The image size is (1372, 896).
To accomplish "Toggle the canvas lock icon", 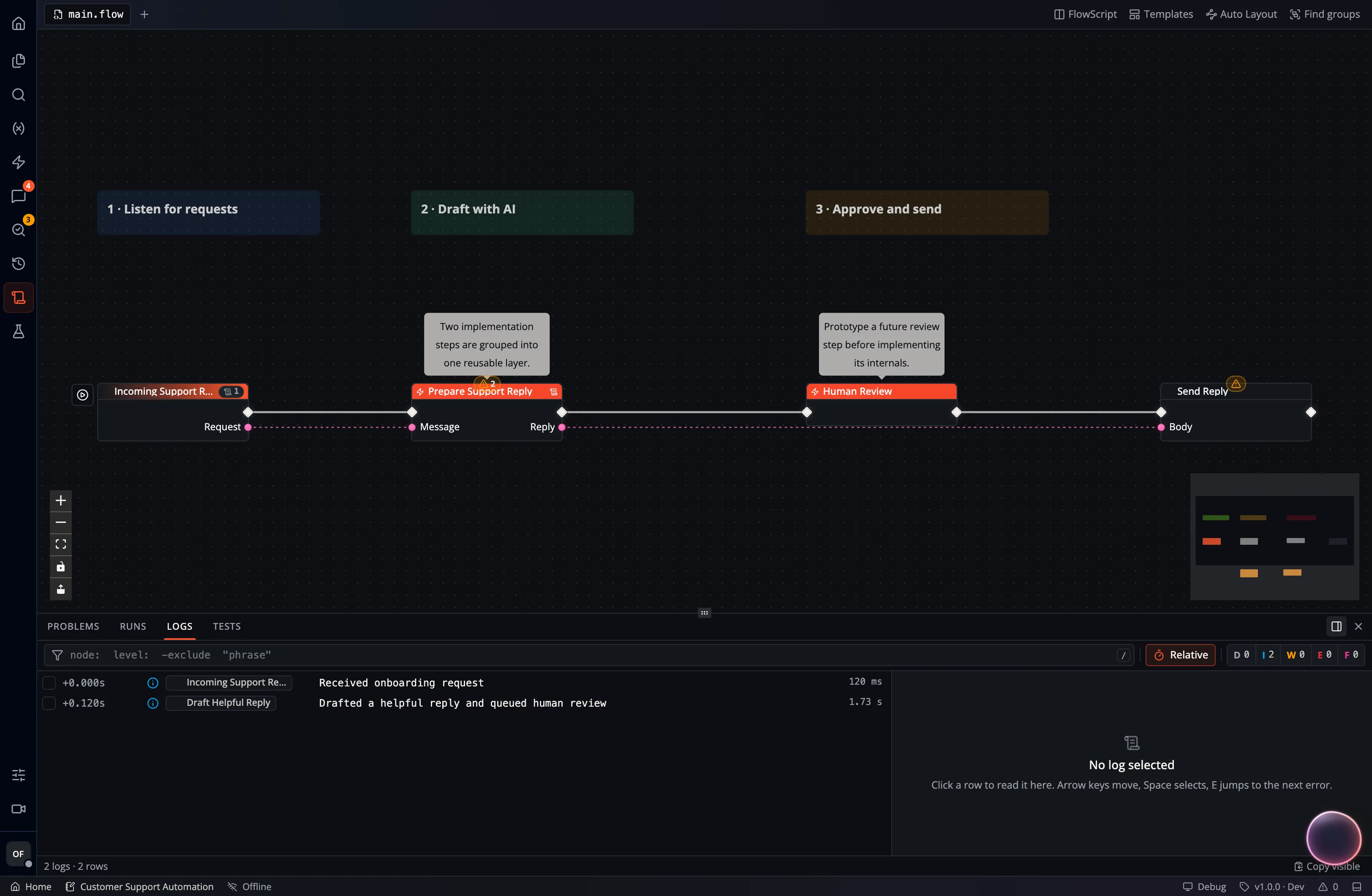I will click(x=60, y=567).
